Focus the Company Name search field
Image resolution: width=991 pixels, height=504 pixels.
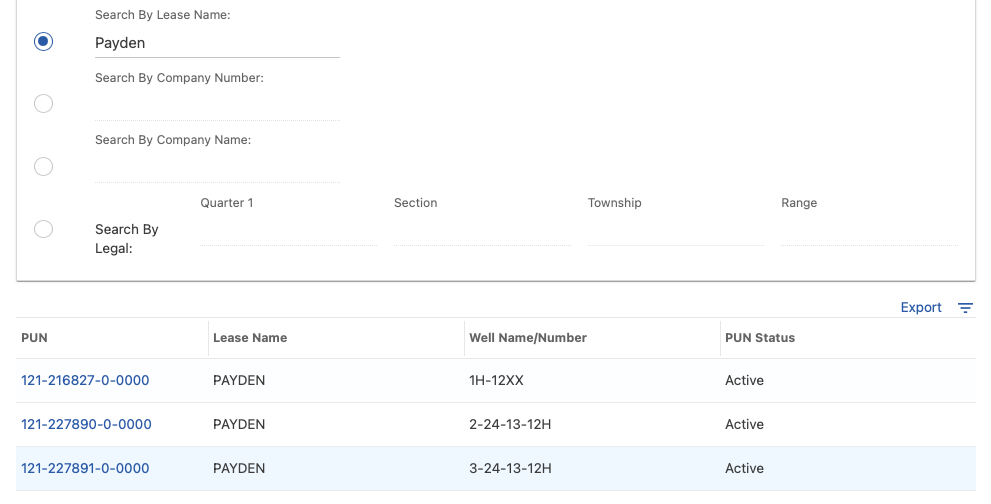click(217, 168)
